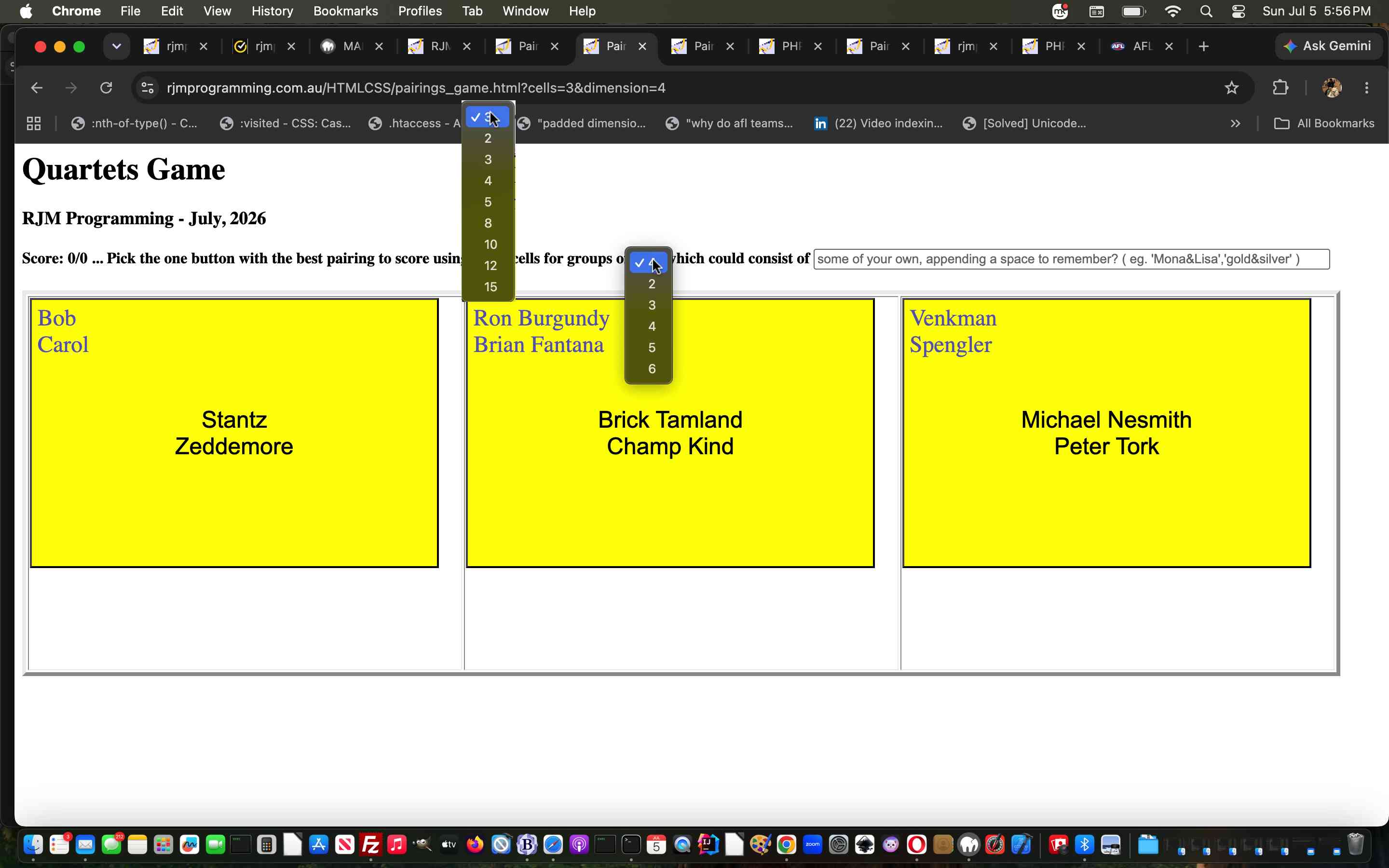Click the 'Quartets Game' heading

[x=123, y=169]
